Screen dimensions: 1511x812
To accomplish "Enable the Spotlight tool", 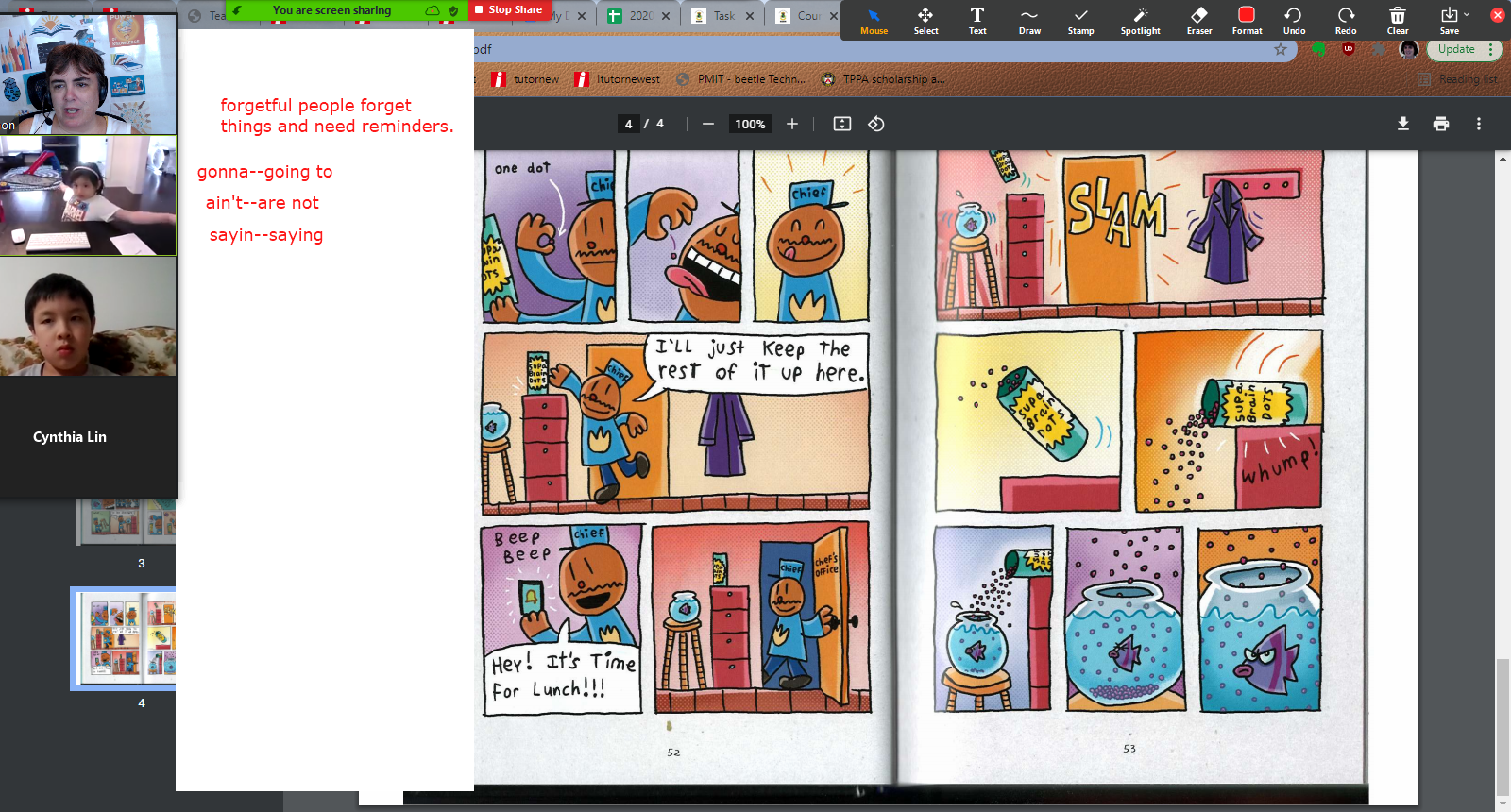I will 1140,20.
